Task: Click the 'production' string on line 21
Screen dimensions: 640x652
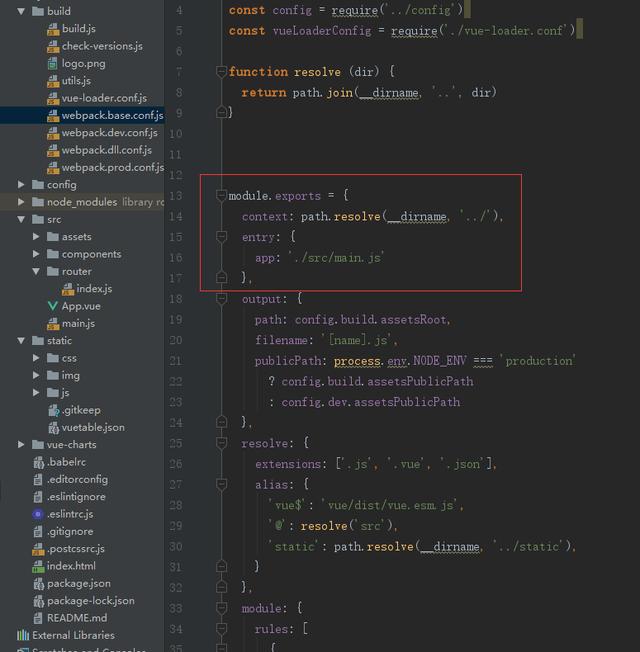Action: coord(539,361)
